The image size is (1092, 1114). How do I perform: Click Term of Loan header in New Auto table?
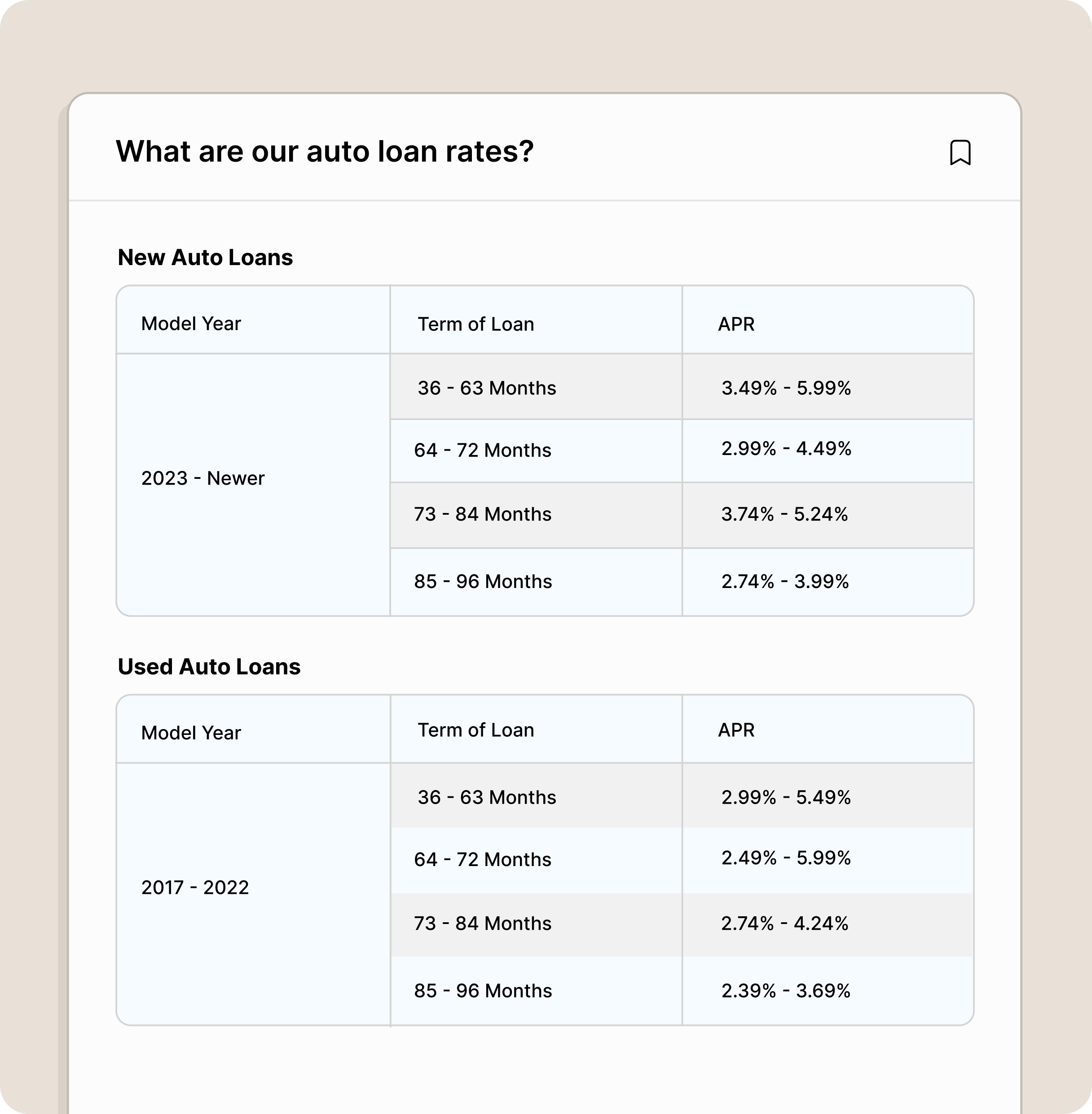(476, 324)
